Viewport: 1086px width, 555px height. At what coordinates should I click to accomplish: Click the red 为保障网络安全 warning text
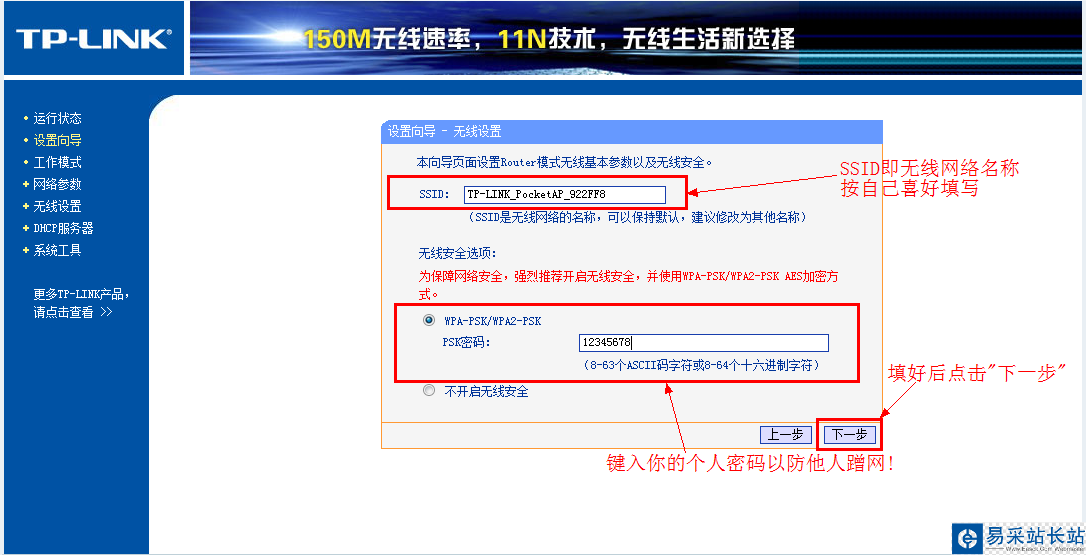coord(628,285)
